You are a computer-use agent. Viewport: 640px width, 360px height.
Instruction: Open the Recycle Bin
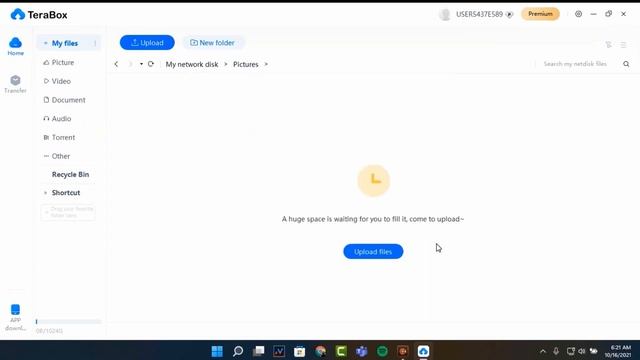(70, 174)
